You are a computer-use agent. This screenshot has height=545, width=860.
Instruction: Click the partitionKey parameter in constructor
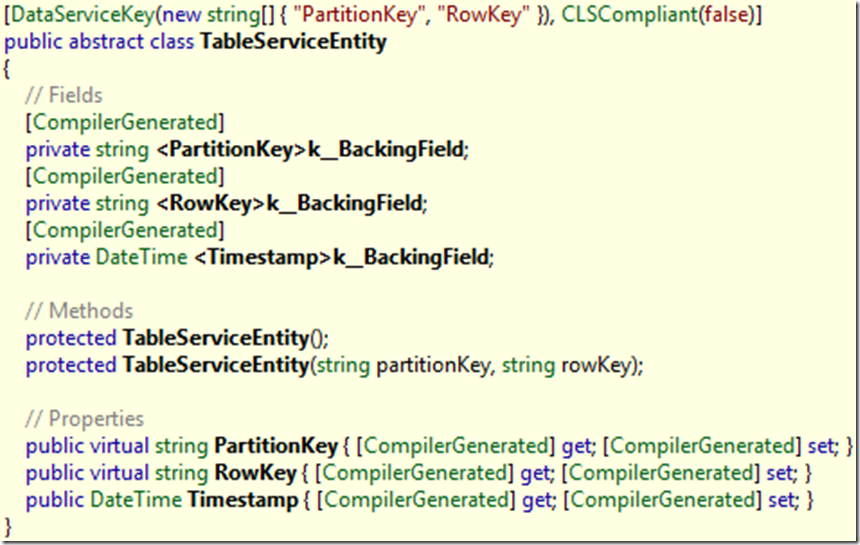(433, 365)
